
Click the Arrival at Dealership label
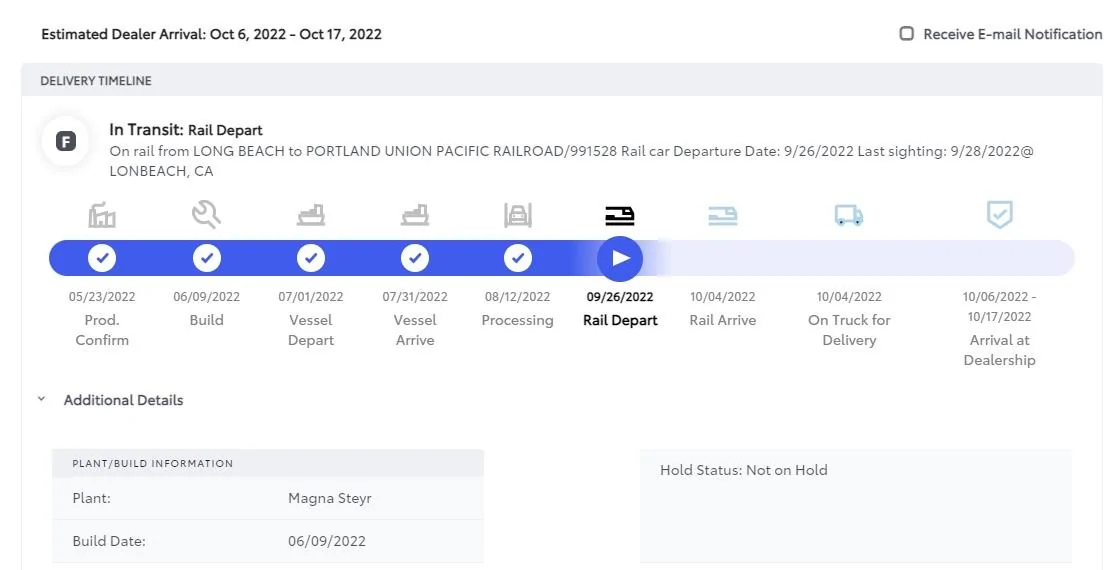tap(999, 350)
